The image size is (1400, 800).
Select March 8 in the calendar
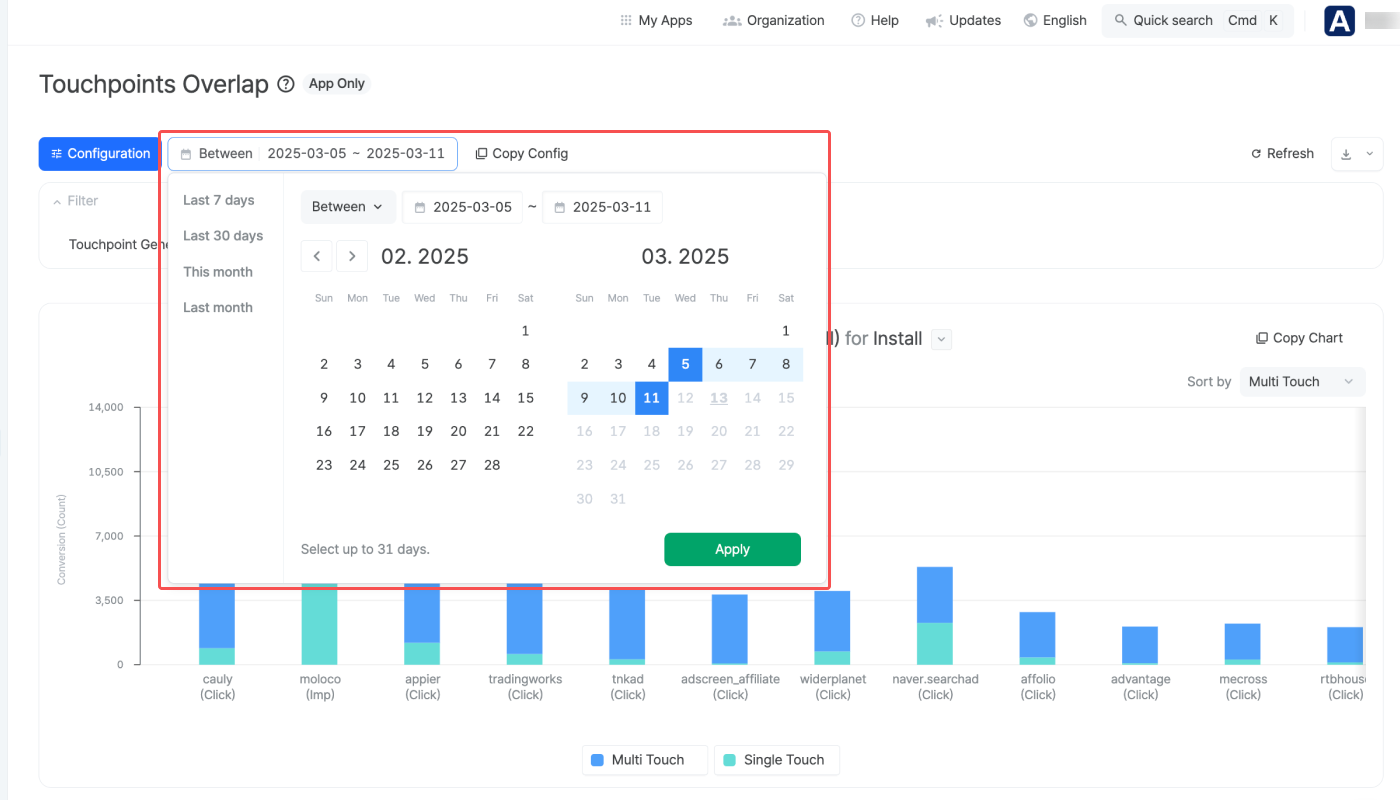tap(786, 364)
